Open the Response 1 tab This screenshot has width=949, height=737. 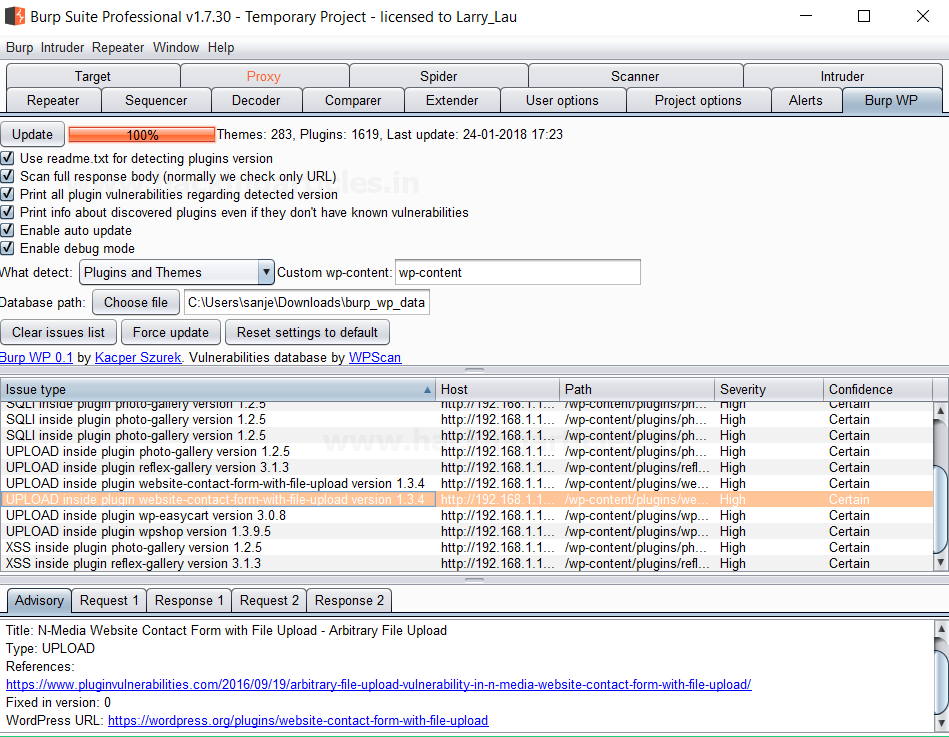[x=189, y=600]
